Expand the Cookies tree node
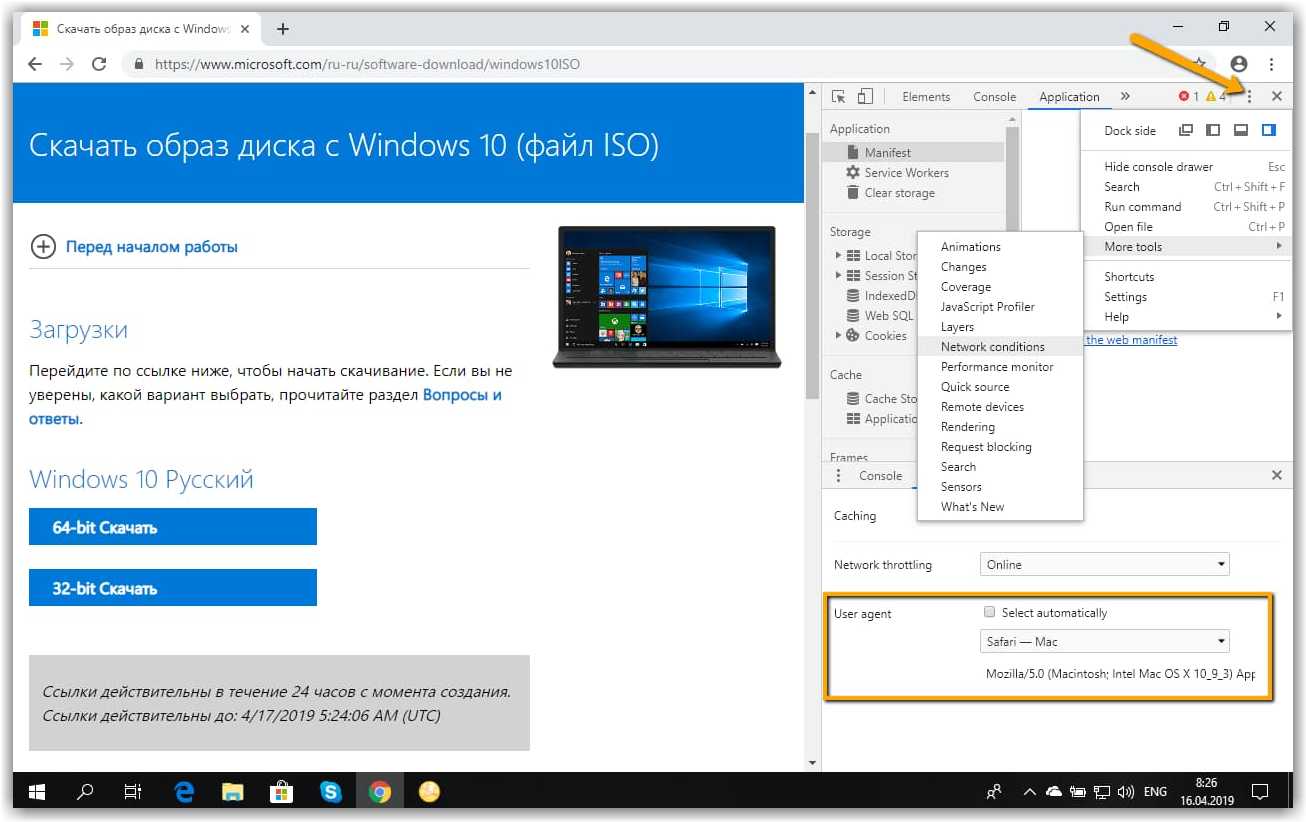Screen dimensions: 1306x822 (x=838, y=335)
